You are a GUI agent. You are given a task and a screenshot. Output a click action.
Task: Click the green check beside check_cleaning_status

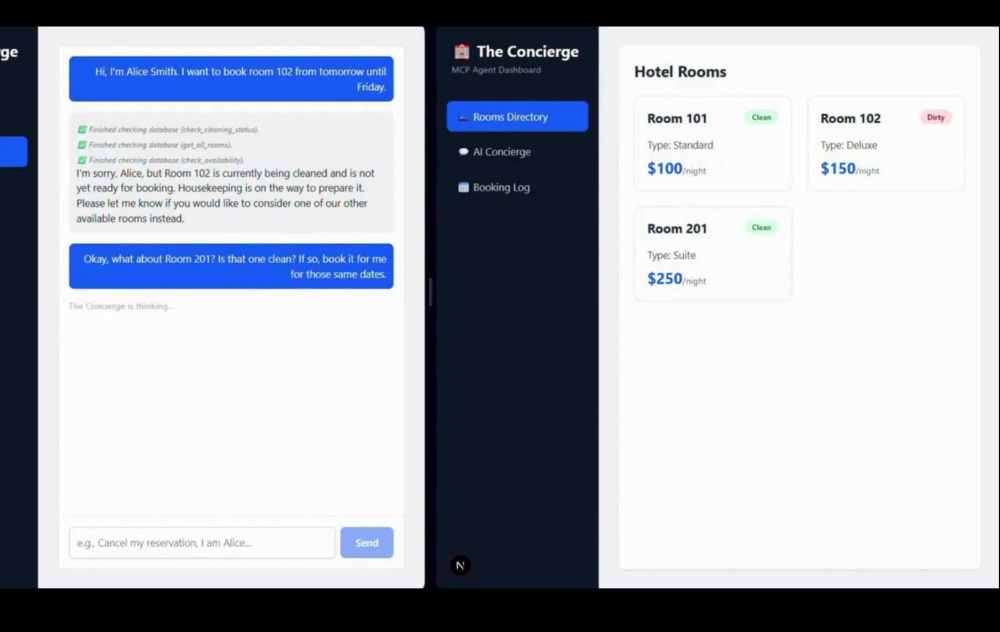tap(82, 129)
